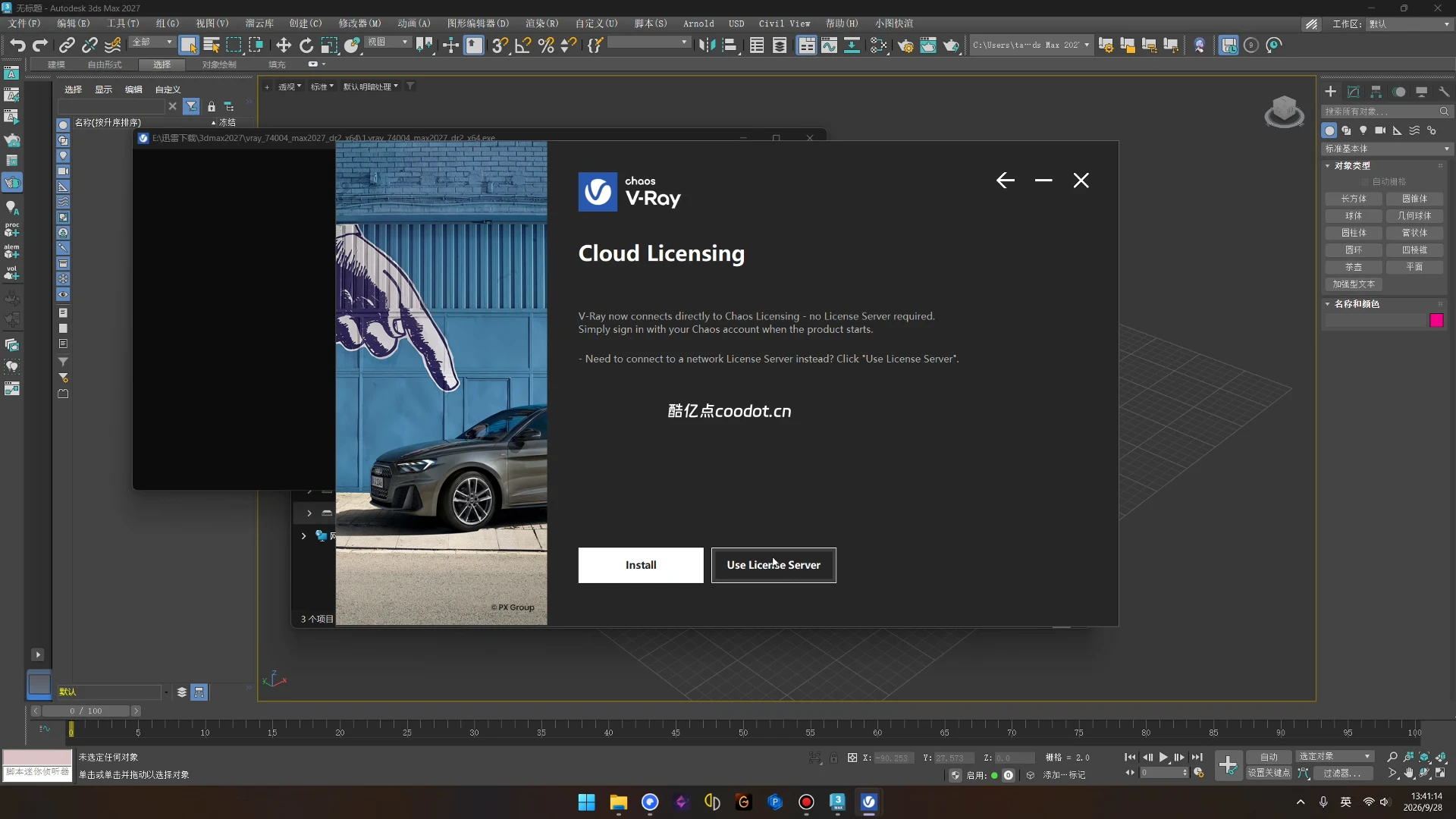
Task: Select the Cameras category icon
Action: coord(1380,130)
